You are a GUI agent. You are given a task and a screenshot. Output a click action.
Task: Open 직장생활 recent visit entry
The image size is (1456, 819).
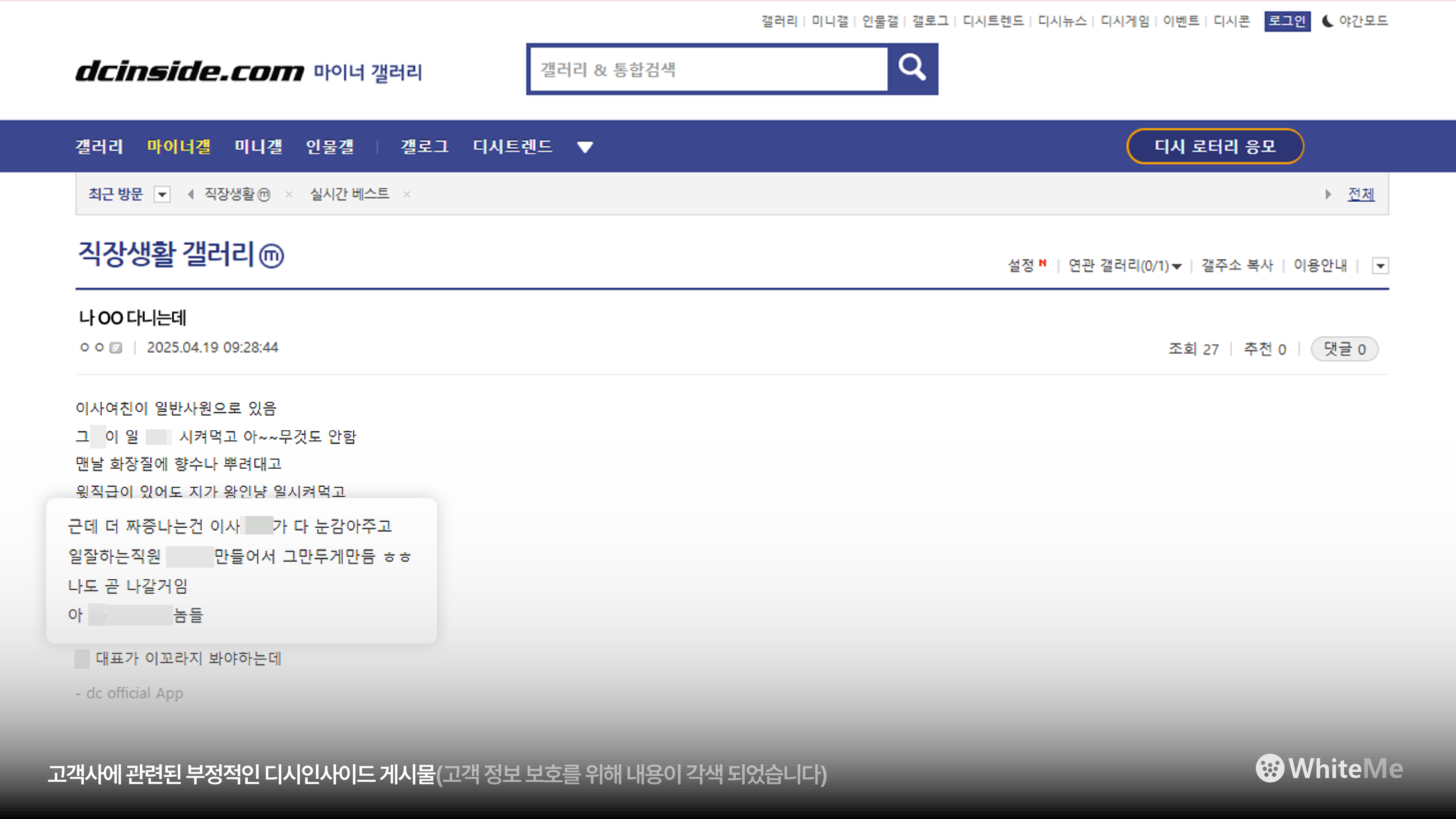point(237,195)
